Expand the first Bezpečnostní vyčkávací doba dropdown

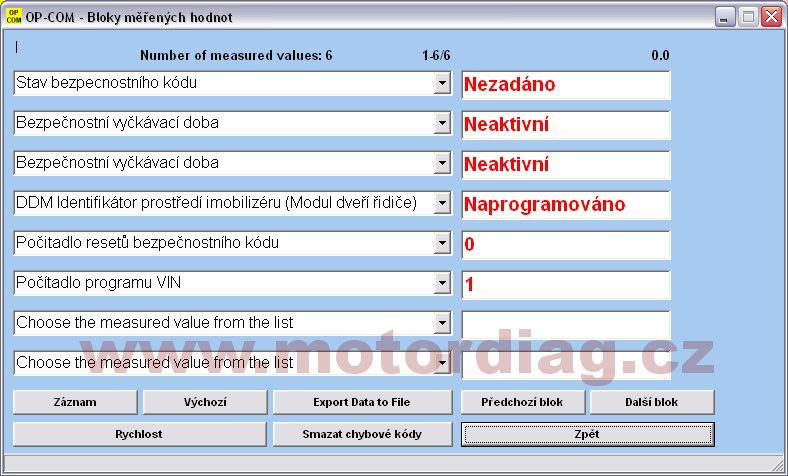pos(442,124)
